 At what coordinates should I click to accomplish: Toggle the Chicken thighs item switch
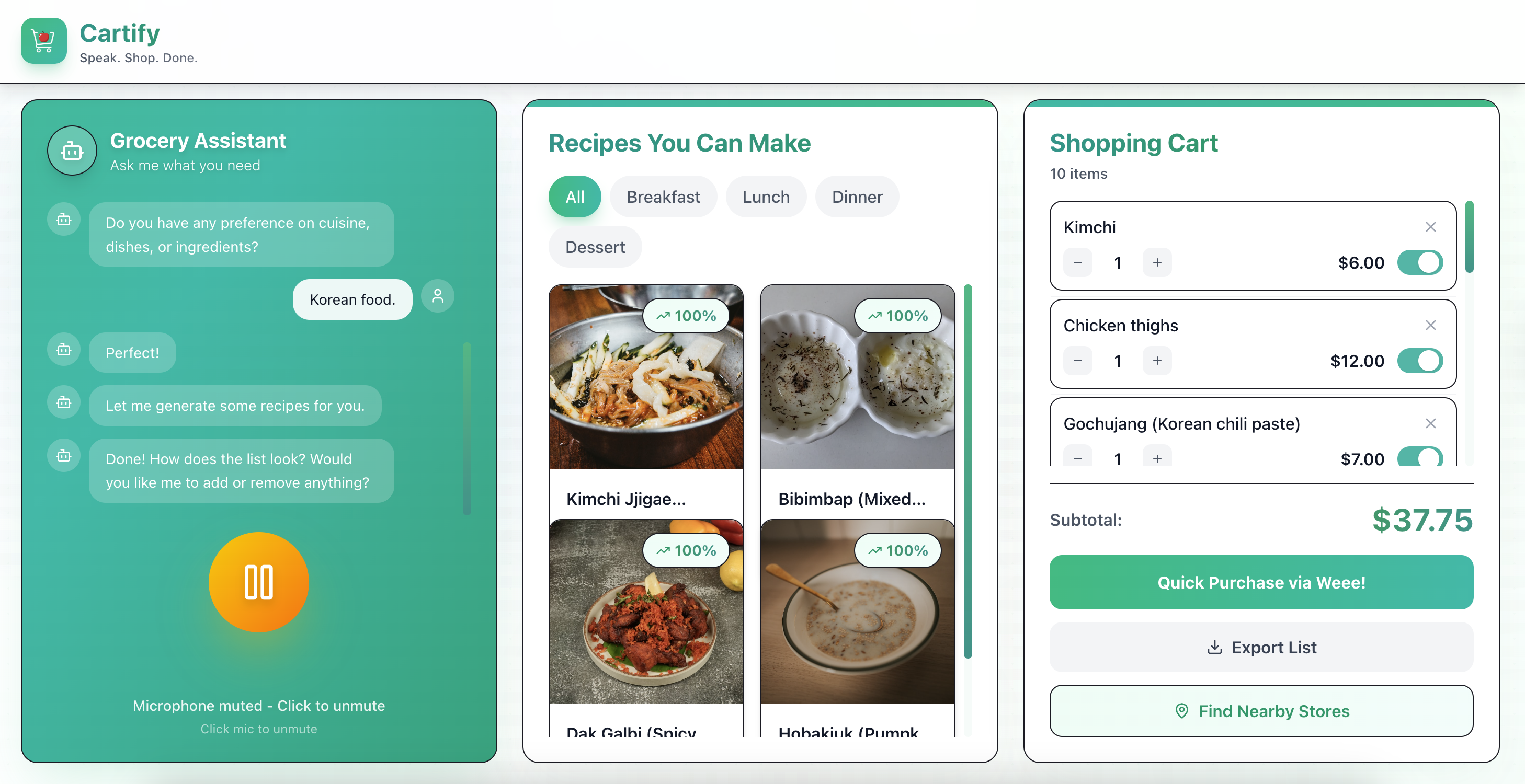(1420, 361)
